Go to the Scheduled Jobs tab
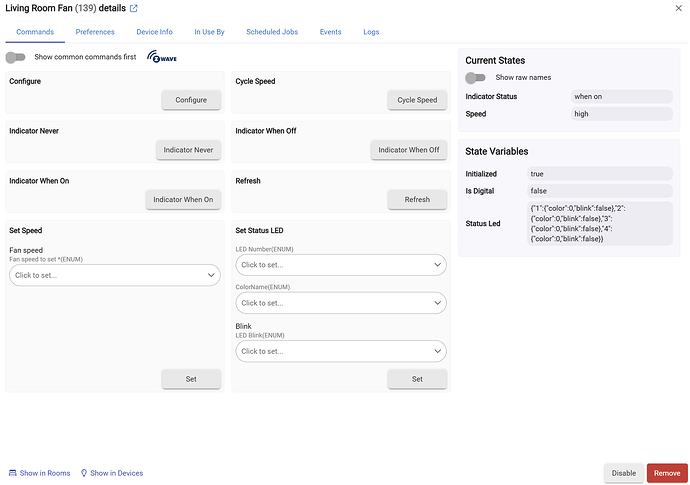The image size is (690, 485). tap(272, 32)
